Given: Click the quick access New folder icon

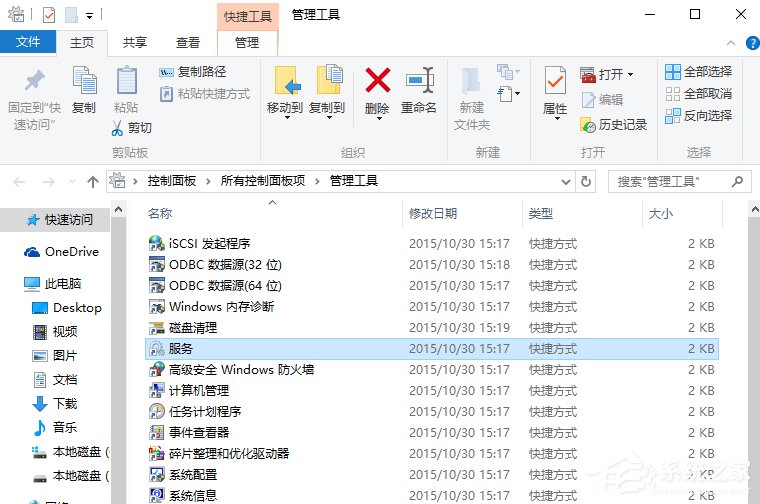Looking at the screenshot, I should pos(72,15).
